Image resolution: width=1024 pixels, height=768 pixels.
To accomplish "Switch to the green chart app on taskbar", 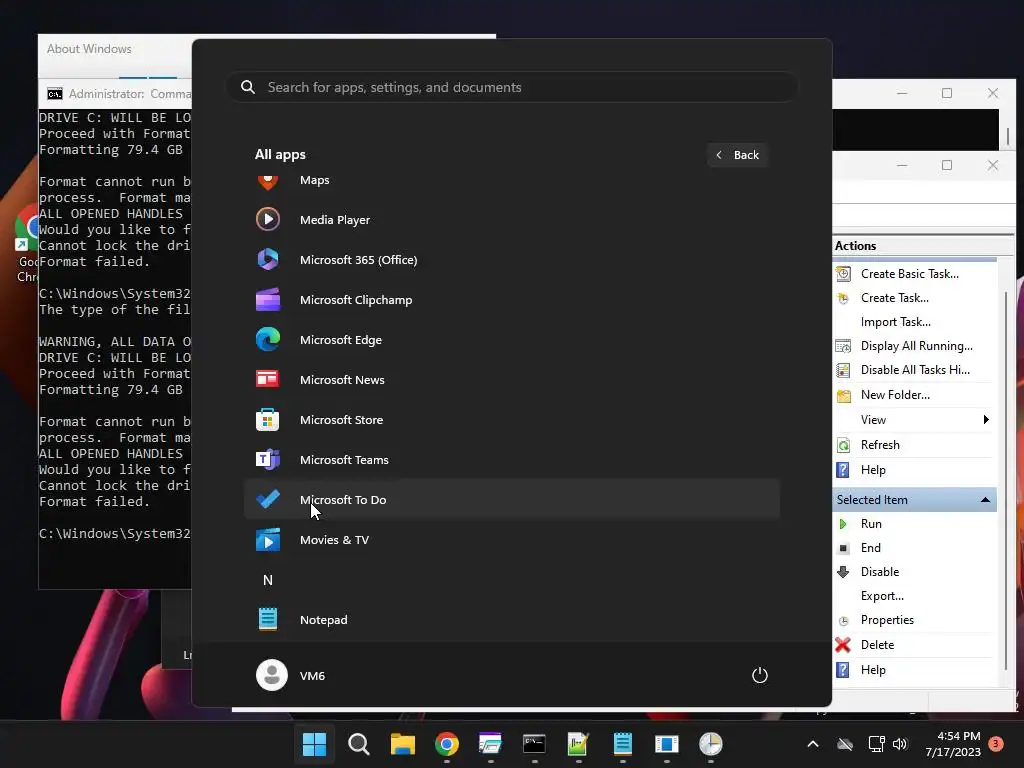I will point(578,744).
